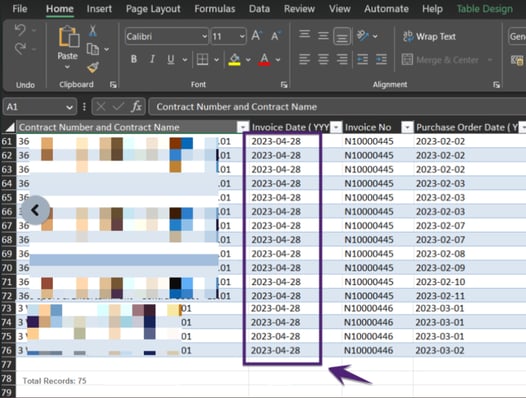
Task: Open the font size 11 dropdown
Action: 242,36
